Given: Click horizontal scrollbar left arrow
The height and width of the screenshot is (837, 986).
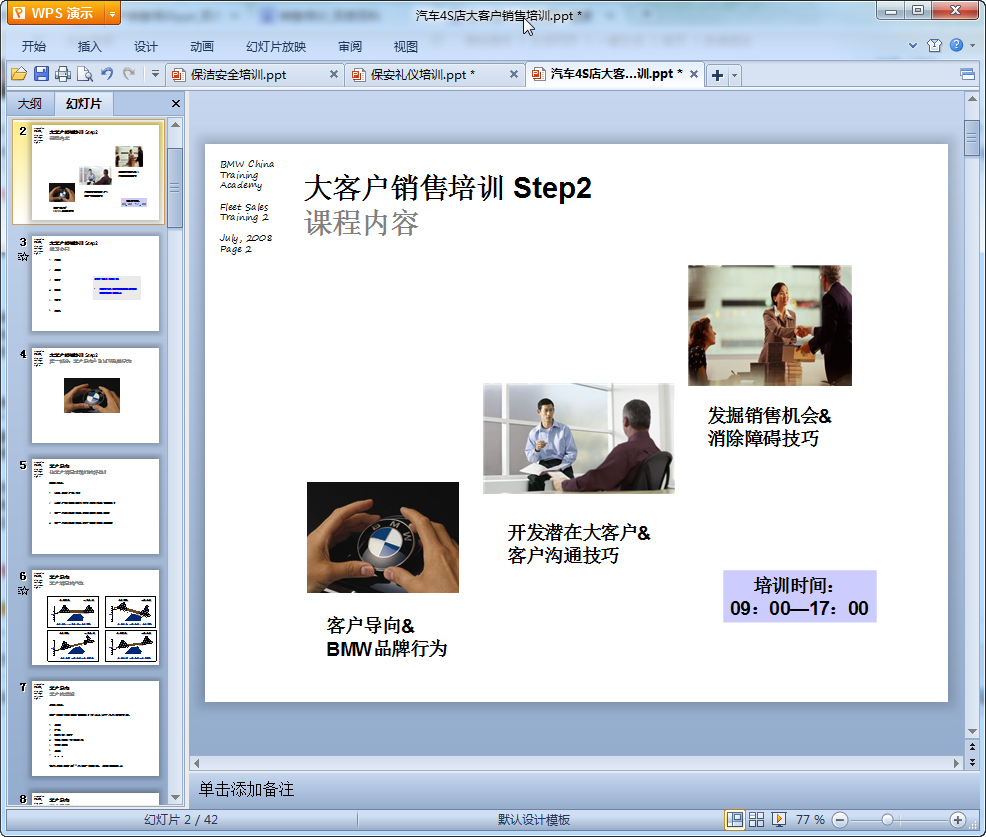Looking at the screenshot, I should (x=196, y=763).
